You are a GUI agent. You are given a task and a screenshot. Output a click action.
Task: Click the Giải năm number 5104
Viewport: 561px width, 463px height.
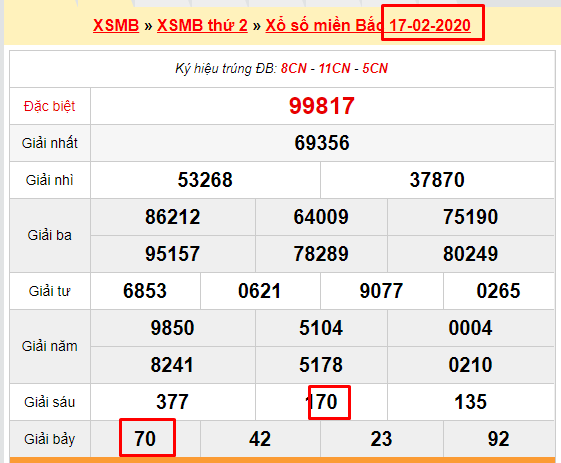321,328
